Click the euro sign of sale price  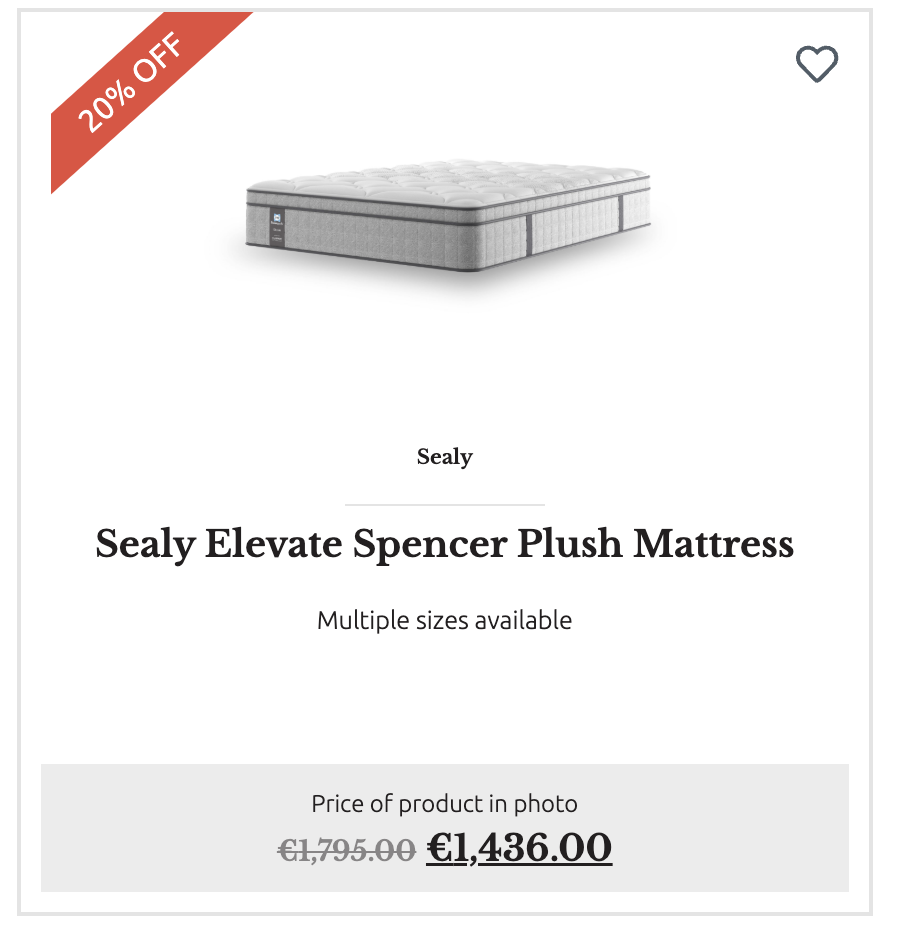pyautogui.click(x=440, y=848)
